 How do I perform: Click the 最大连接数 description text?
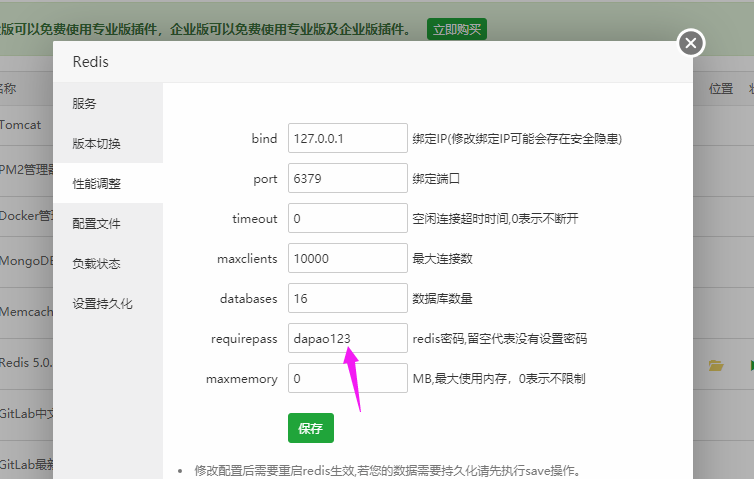(x=442, y=259)
